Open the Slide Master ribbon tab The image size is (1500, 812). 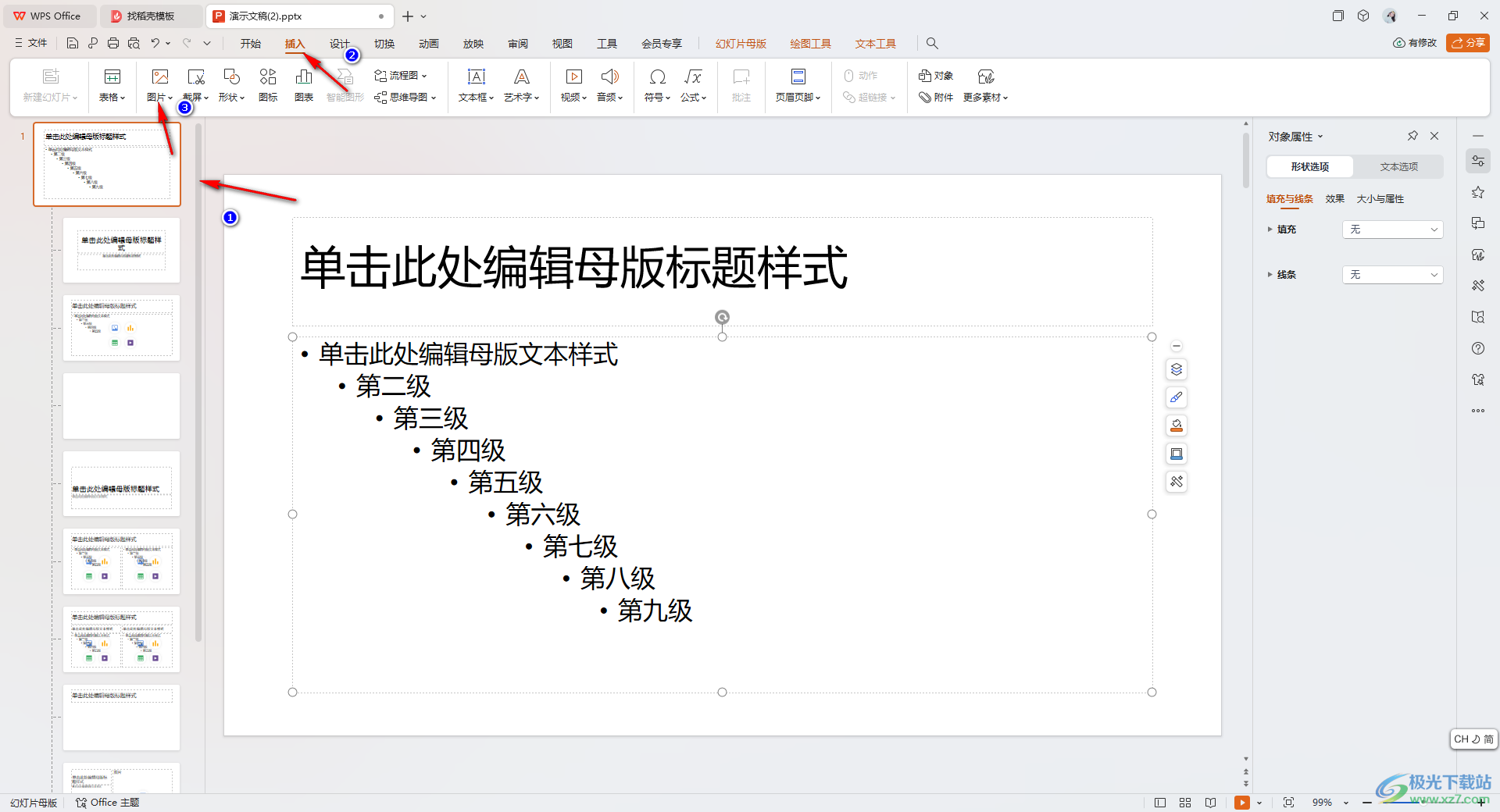(741, 44)
